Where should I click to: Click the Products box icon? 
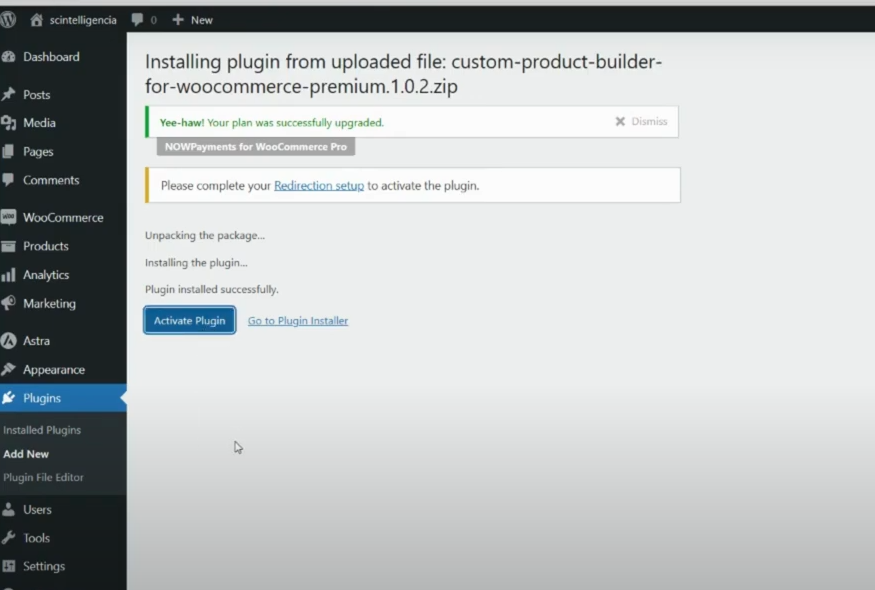[x=8, y=246]
